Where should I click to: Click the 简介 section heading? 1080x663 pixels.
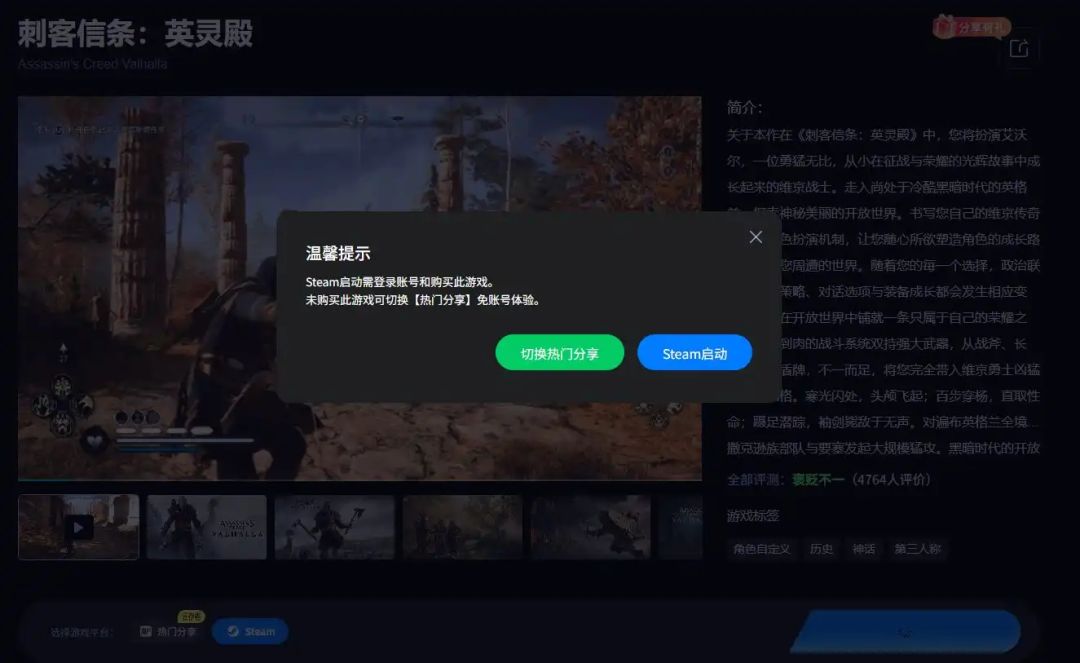pos(745,108)
